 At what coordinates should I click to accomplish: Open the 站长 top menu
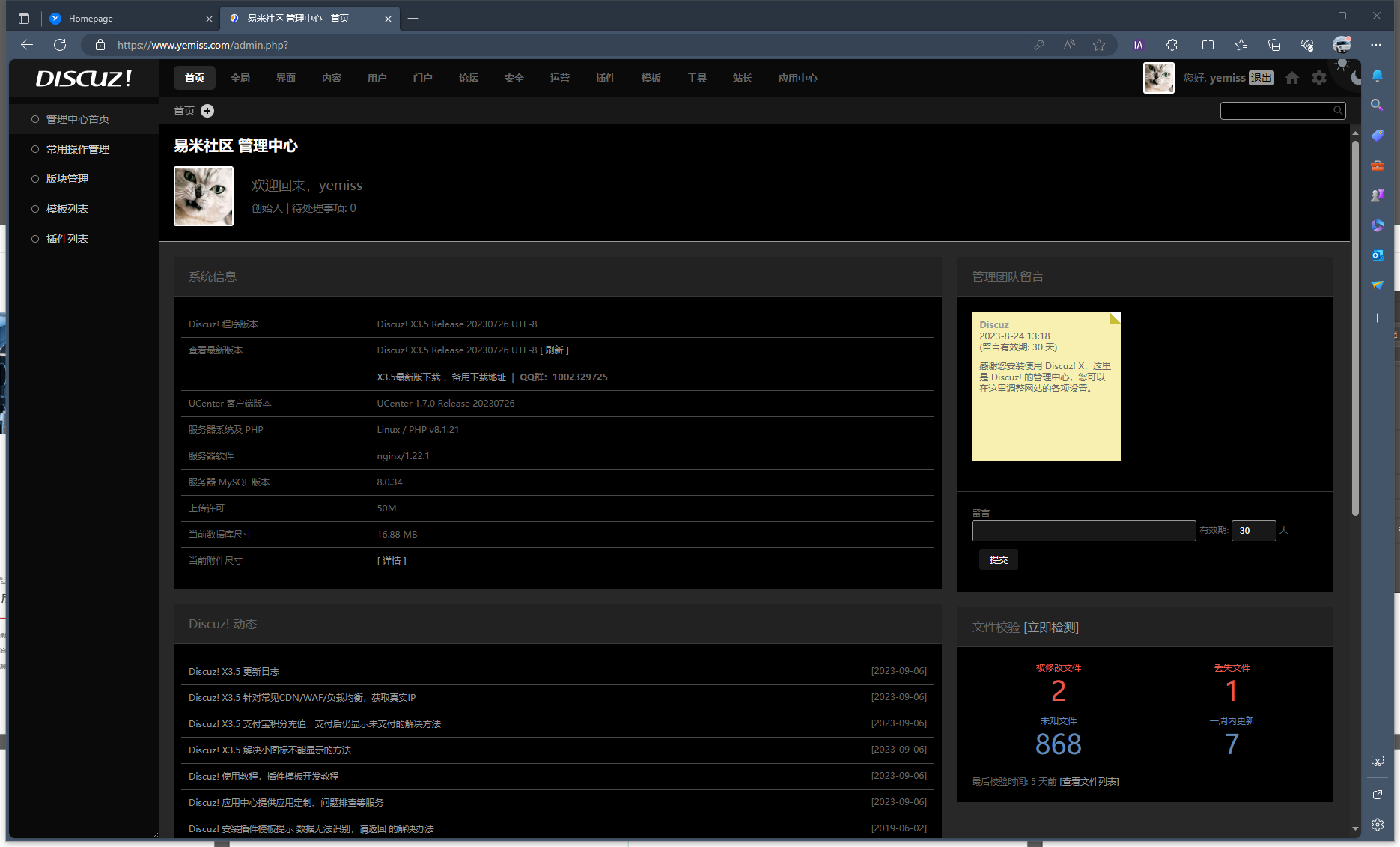pos(743,78)
